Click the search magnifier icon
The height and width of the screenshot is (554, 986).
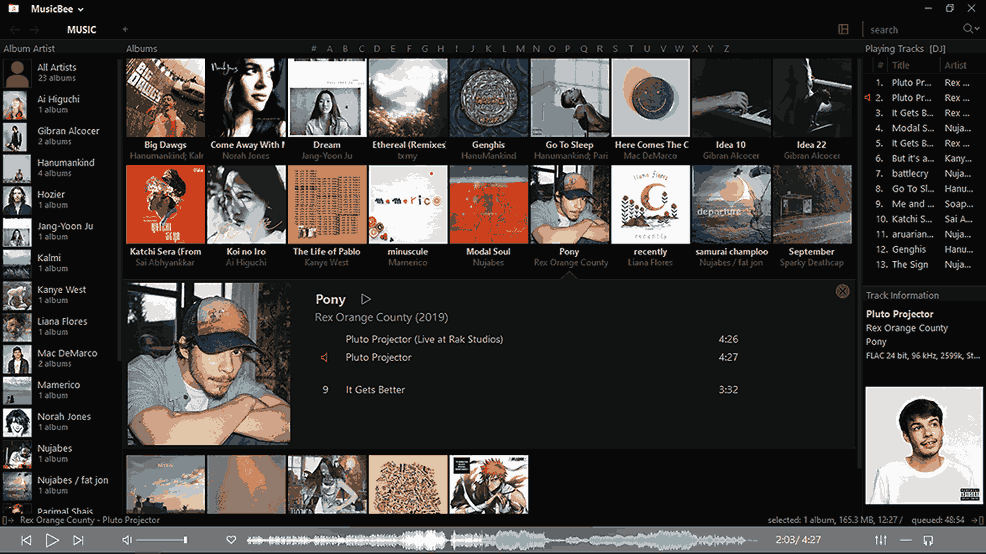[969, 29]
